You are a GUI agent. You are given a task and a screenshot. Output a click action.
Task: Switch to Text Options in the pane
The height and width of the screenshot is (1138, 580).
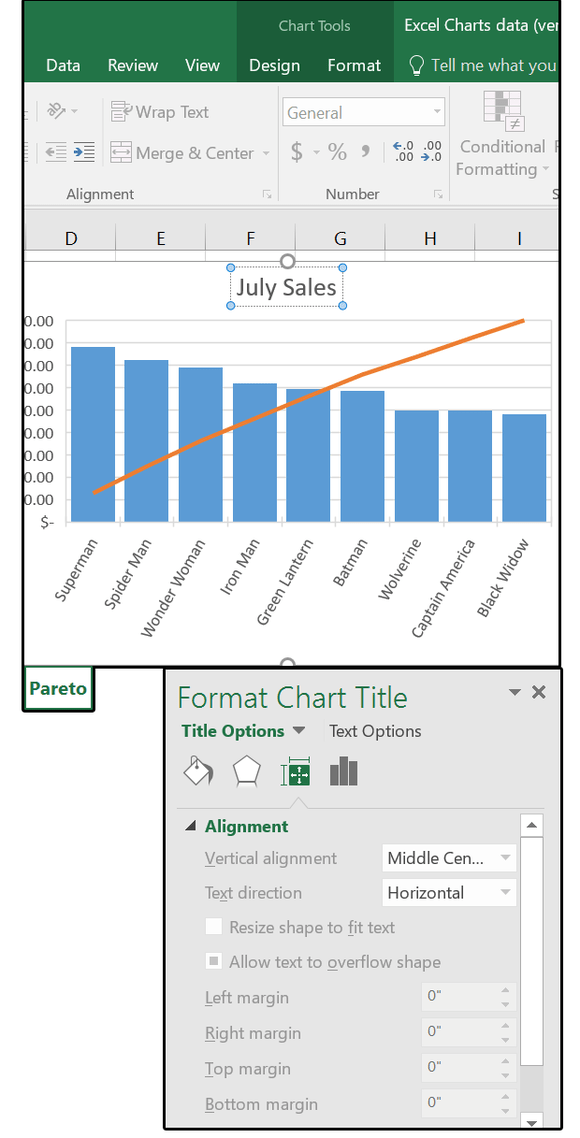(375, 731)
